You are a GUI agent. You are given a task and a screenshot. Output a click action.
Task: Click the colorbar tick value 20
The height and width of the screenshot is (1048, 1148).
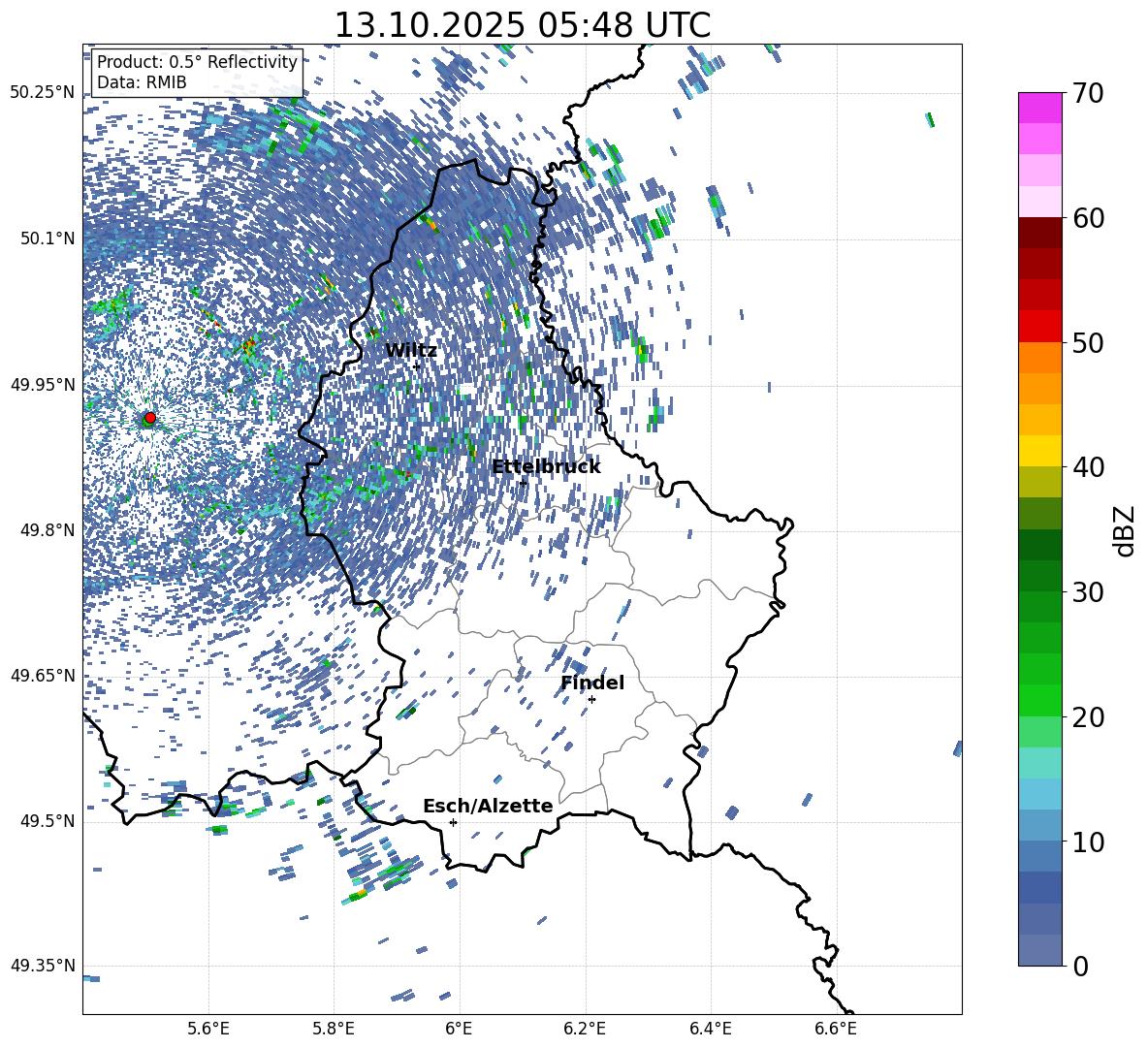1089,717
